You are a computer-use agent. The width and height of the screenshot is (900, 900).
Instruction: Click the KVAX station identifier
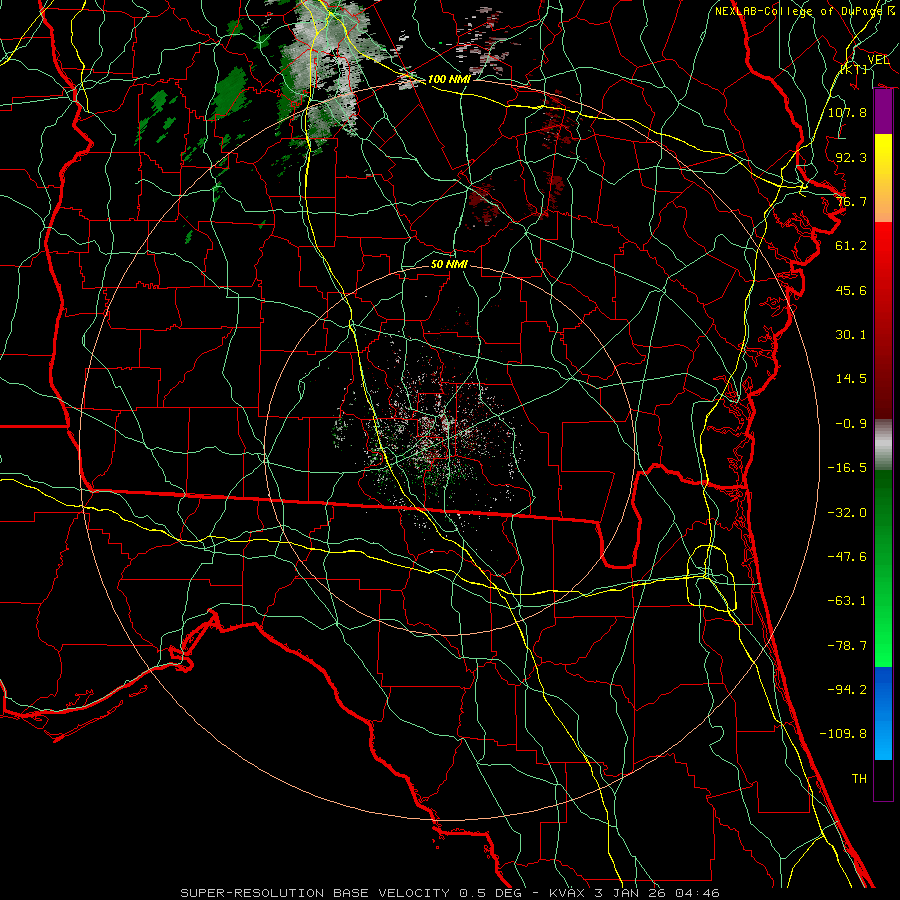coord(569,893)
